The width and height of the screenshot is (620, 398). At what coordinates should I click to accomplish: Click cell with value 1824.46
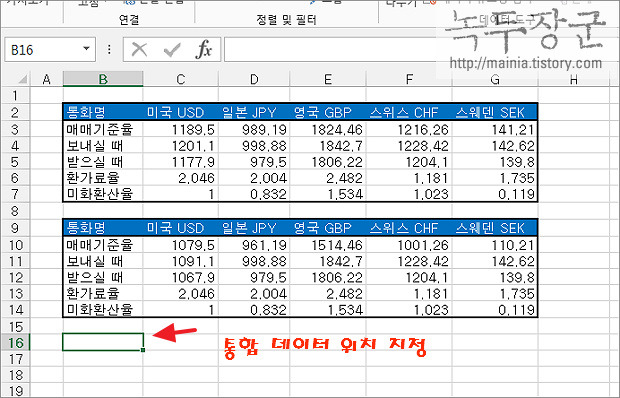(x=327, y=129)
